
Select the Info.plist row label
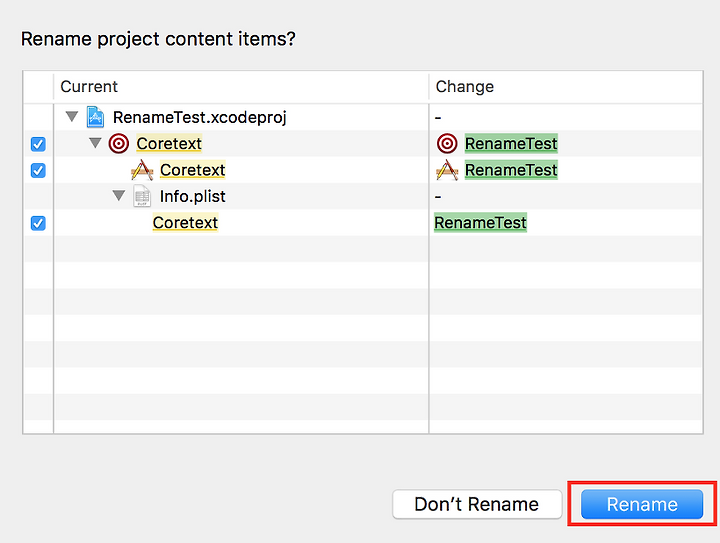click(192, 196)
